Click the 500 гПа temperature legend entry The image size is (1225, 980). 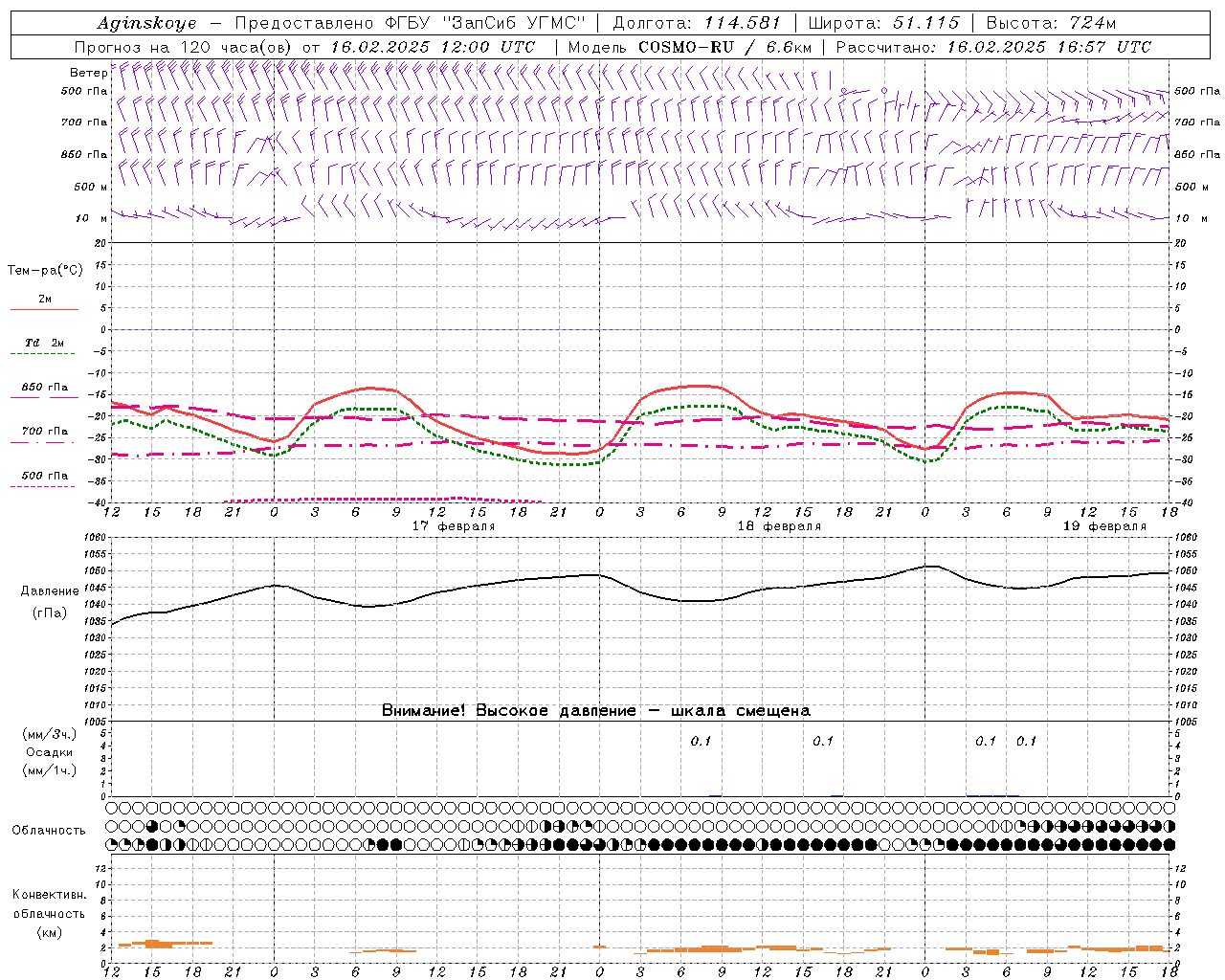(x=45, y=476)
